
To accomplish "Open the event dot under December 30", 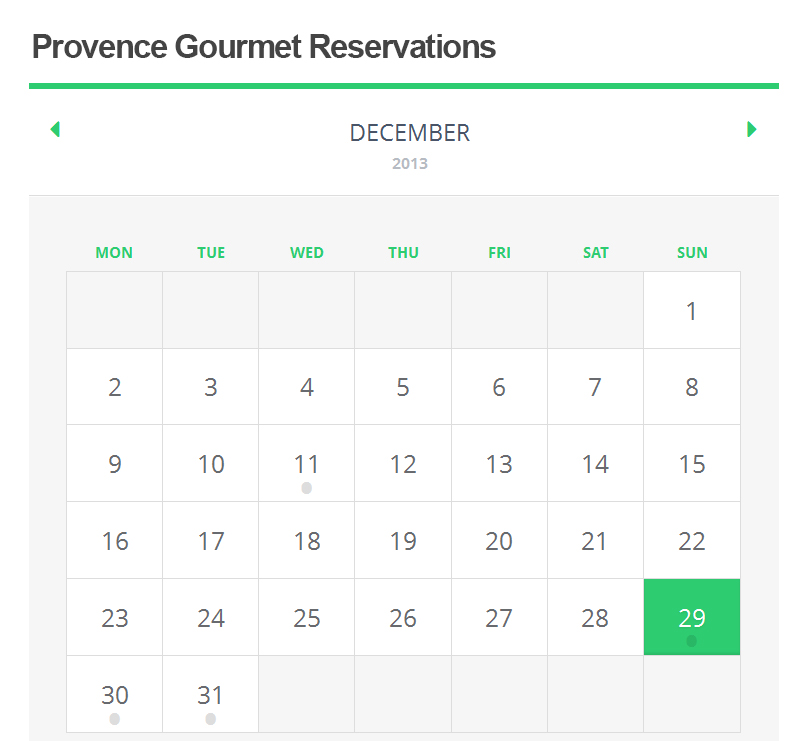I will [x=115, y=719].
